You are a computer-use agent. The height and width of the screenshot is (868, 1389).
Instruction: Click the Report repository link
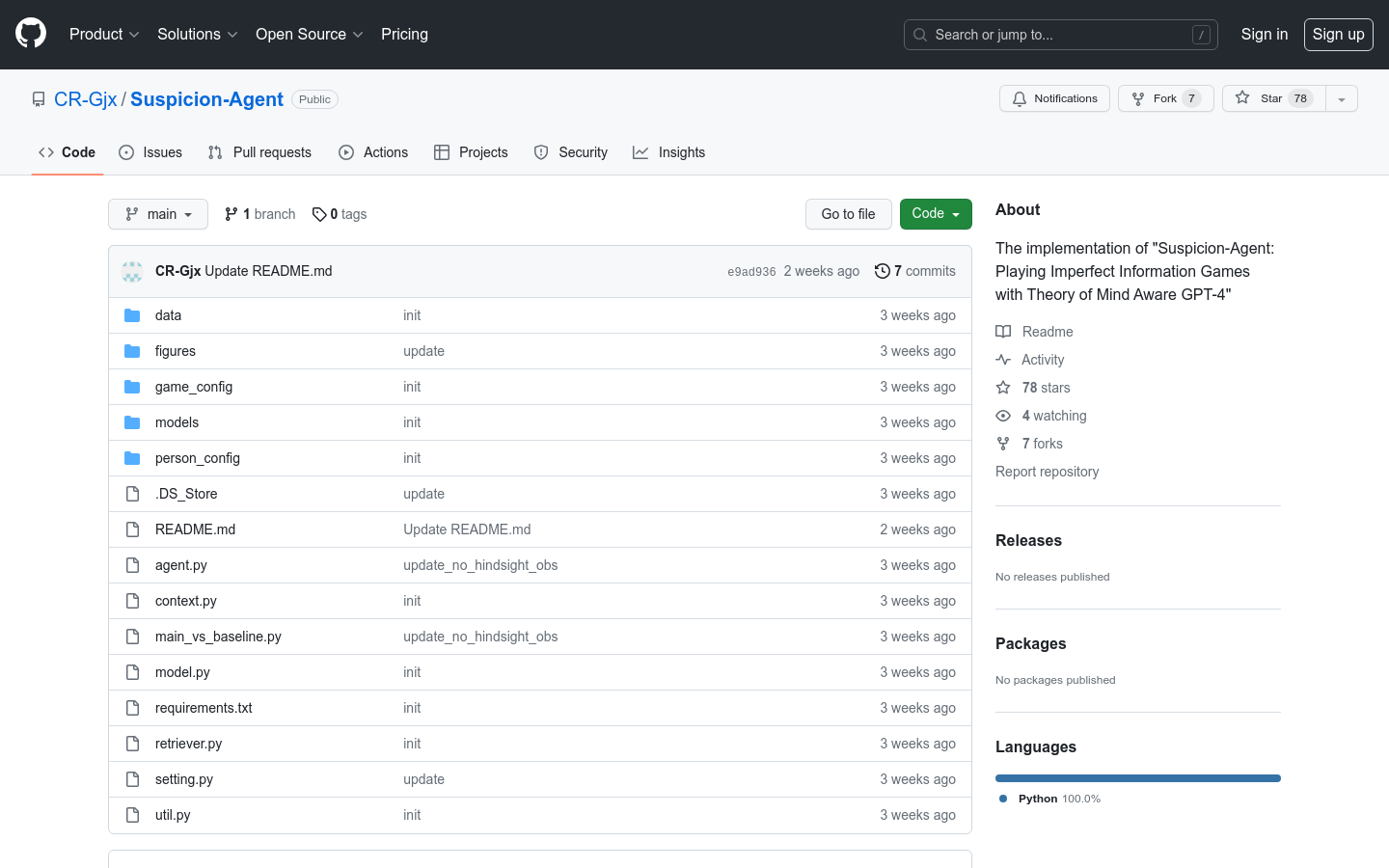point(1047,472)
